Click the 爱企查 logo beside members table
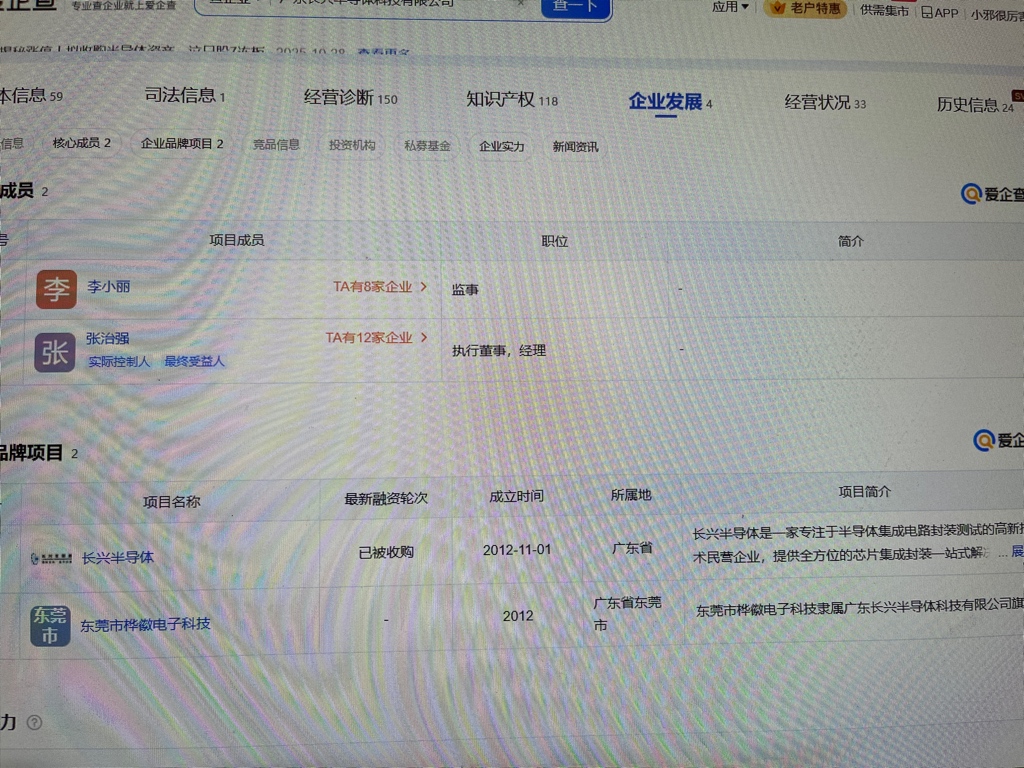 pos(992,194)
